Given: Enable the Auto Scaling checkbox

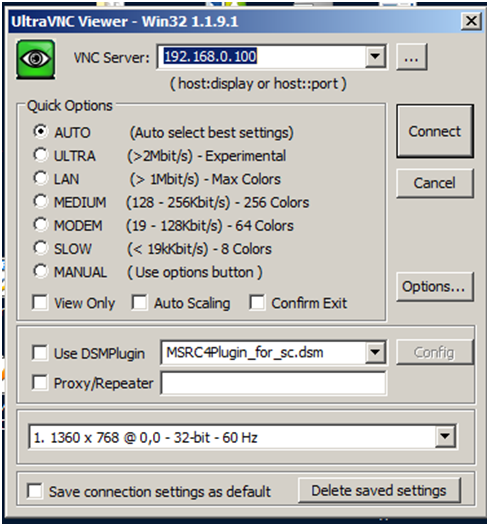Looking at the screenshot, I should 139,302.
